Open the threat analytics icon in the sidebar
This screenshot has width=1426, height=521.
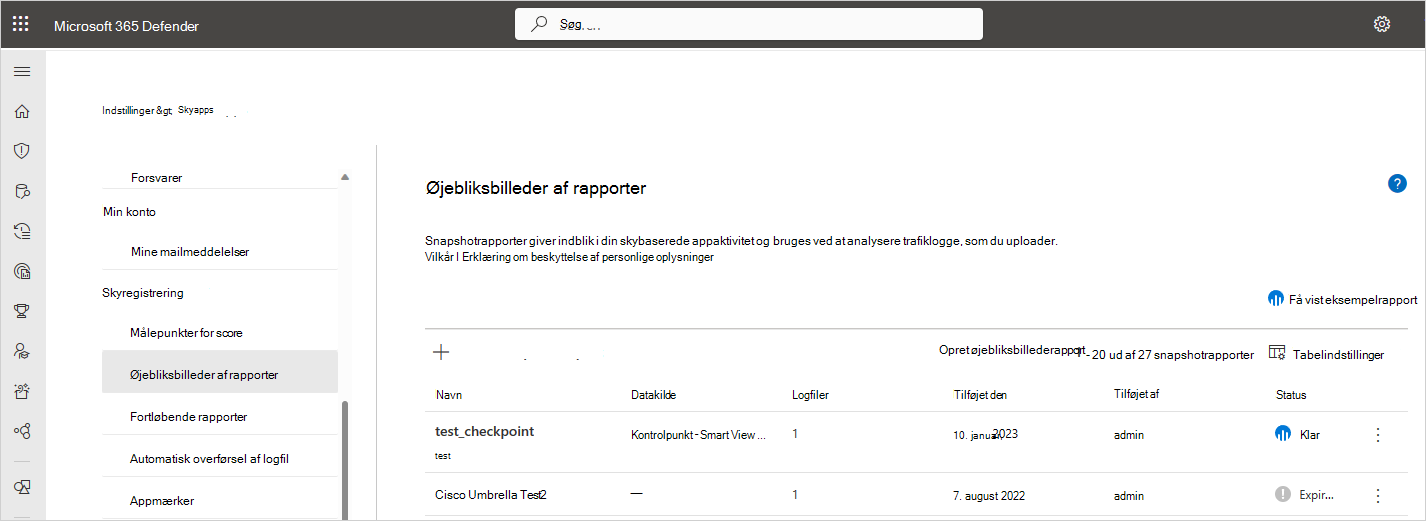coord(21,271)
